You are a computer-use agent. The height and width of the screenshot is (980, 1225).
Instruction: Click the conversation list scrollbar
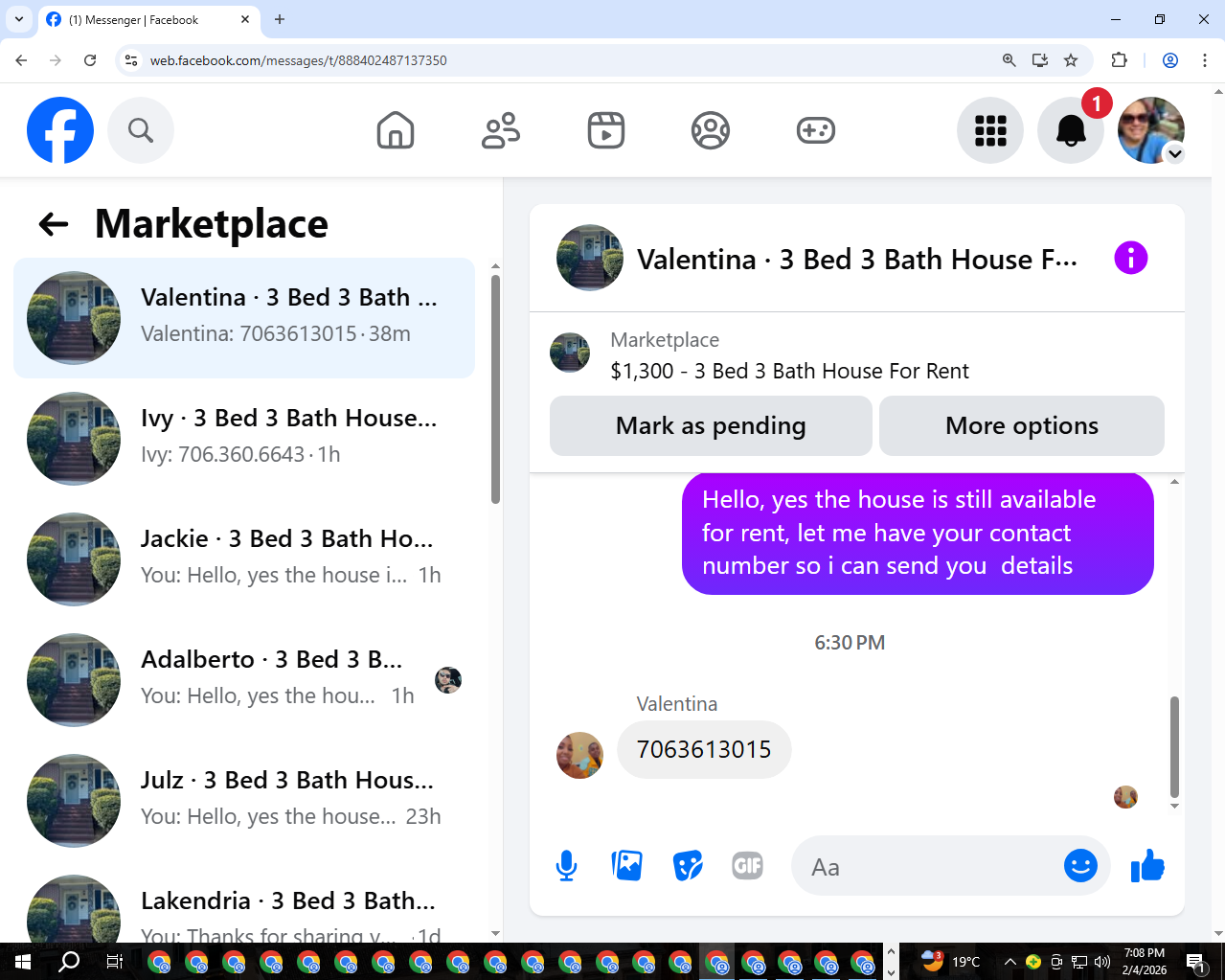[x=495, y=389]
